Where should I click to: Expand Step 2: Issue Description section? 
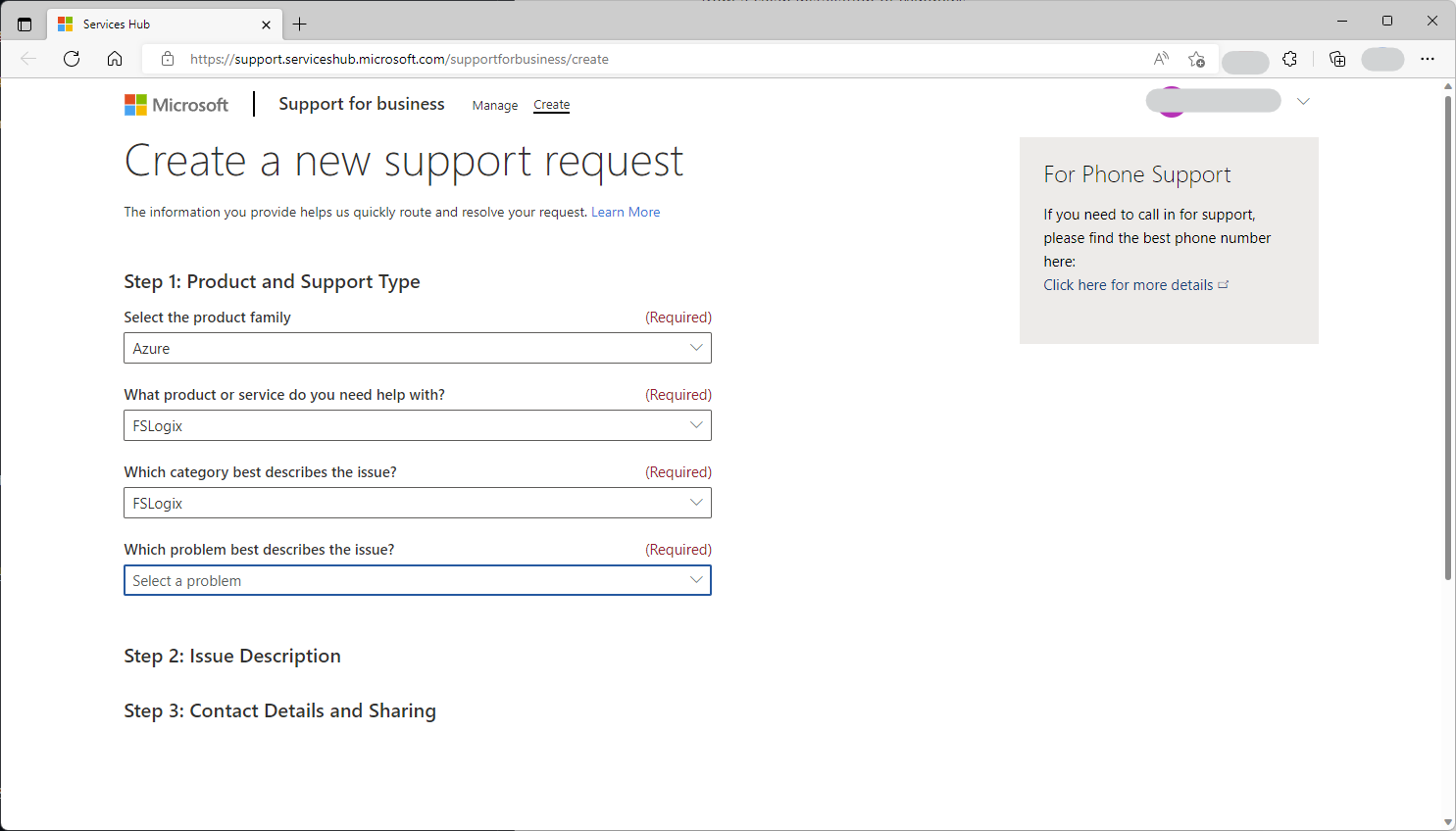[x=232, y=657]
